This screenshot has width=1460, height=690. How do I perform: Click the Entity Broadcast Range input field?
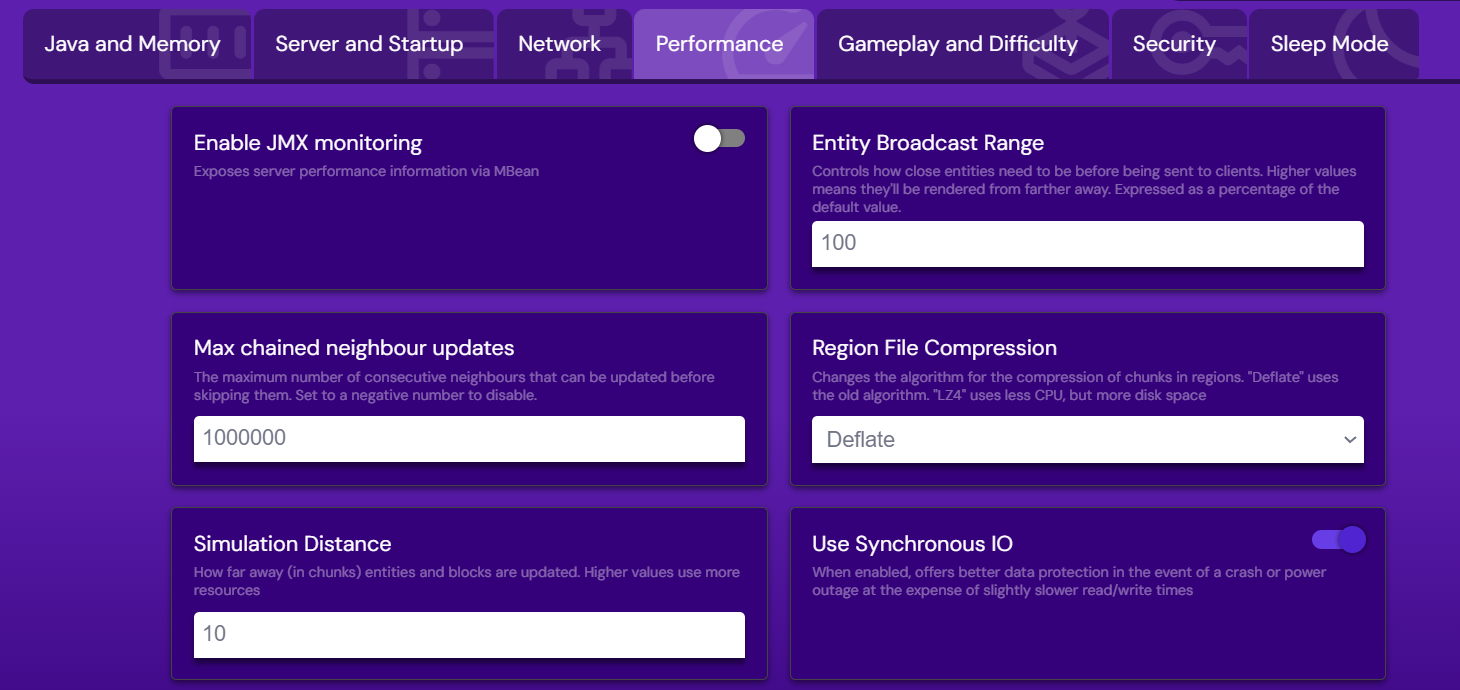point(1087,244)
